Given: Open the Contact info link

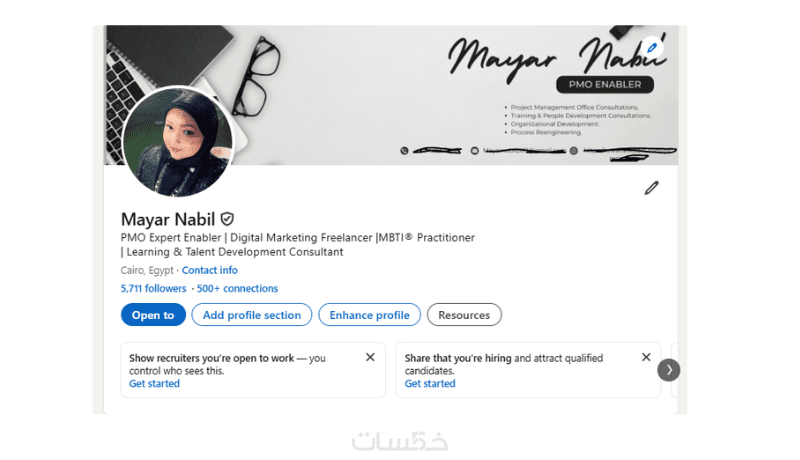Looking at the screenshot, I should click(210, 270).
